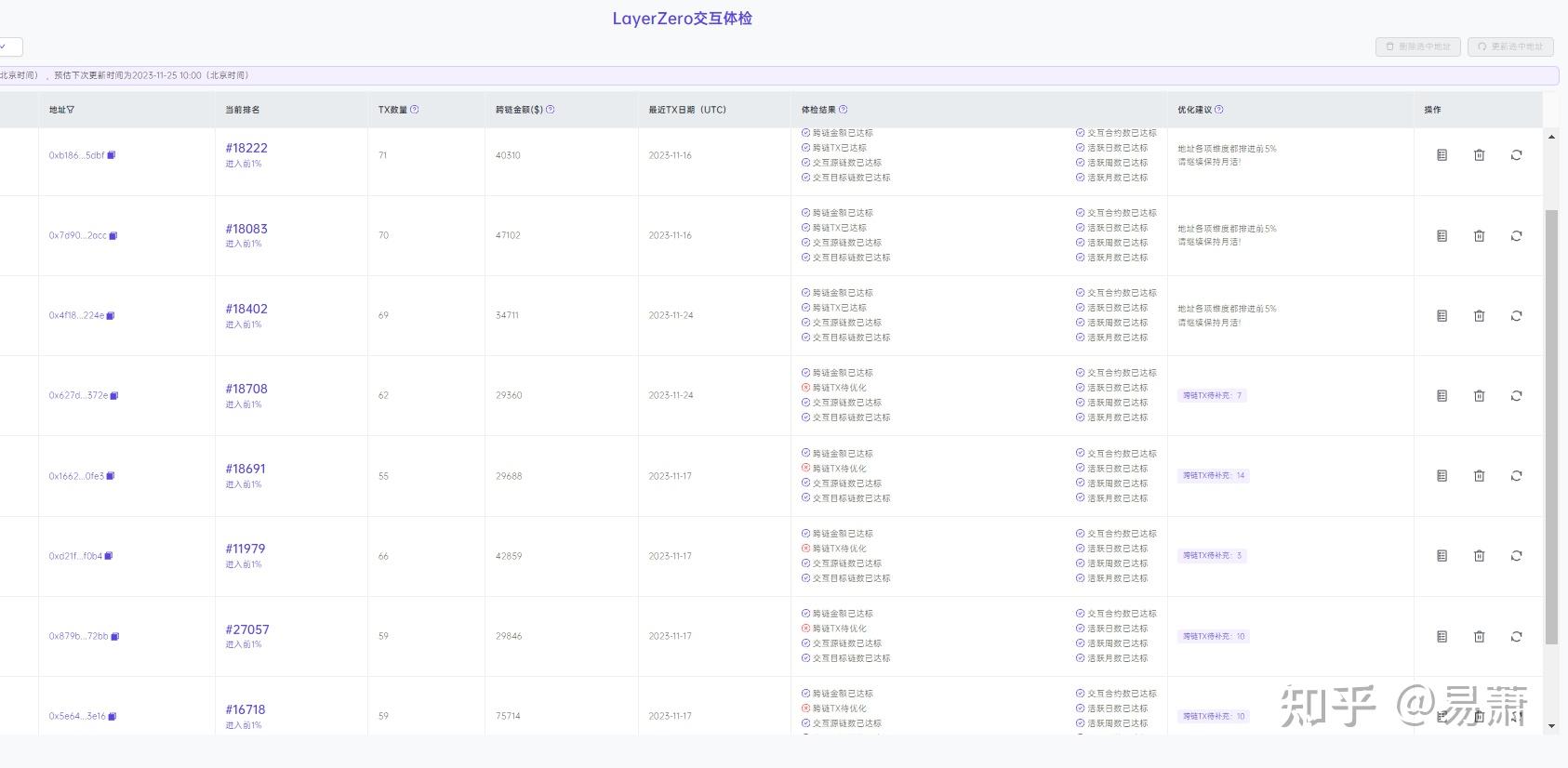Remove the #18402 row with trash icon
1568x768 pixels.
coord(1480,315)
